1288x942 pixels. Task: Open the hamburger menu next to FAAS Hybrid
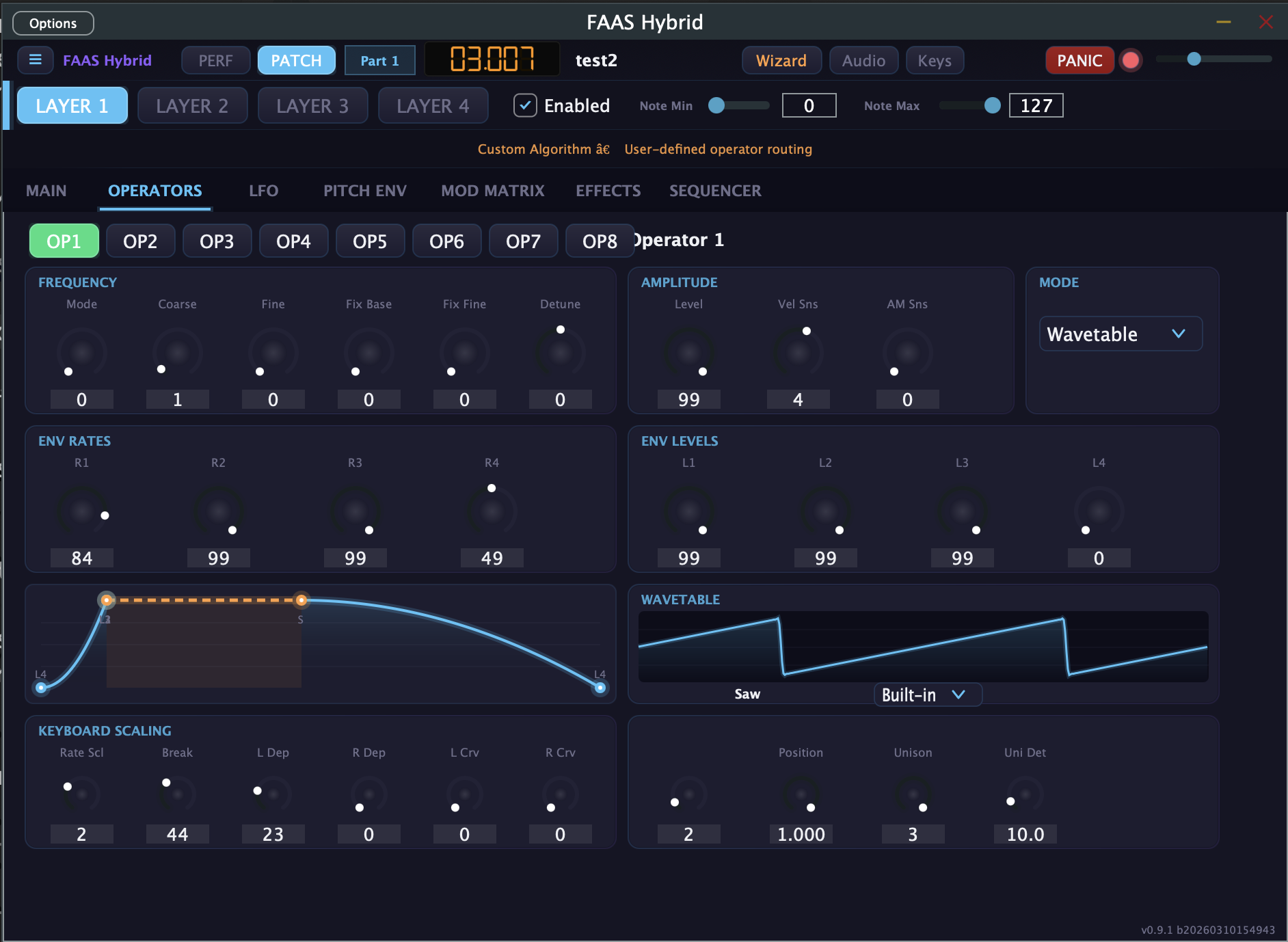click(36, 60)
